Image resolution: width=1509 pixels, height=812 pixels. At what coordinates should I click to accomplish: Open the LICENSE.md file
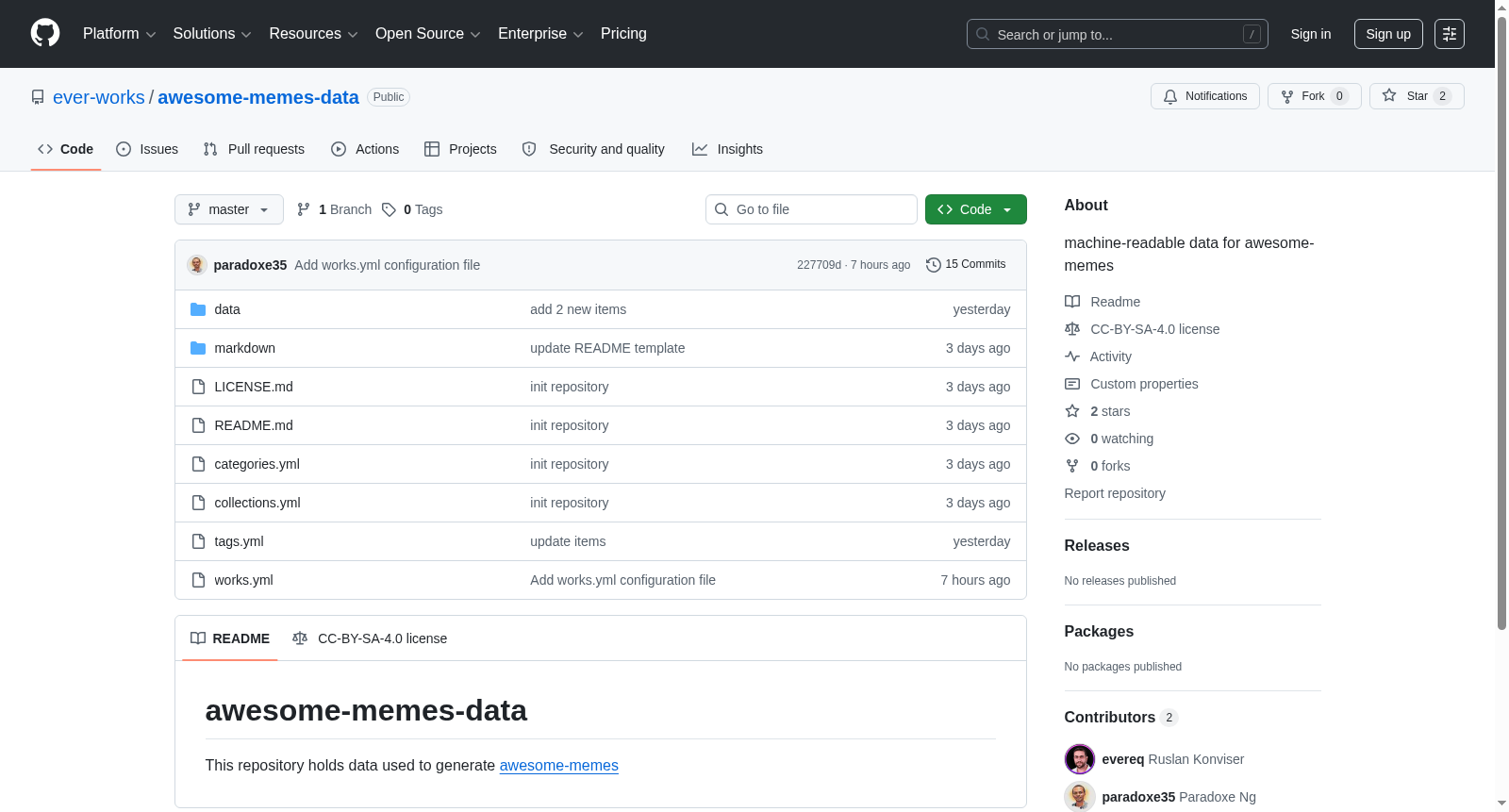pos(254,387)
